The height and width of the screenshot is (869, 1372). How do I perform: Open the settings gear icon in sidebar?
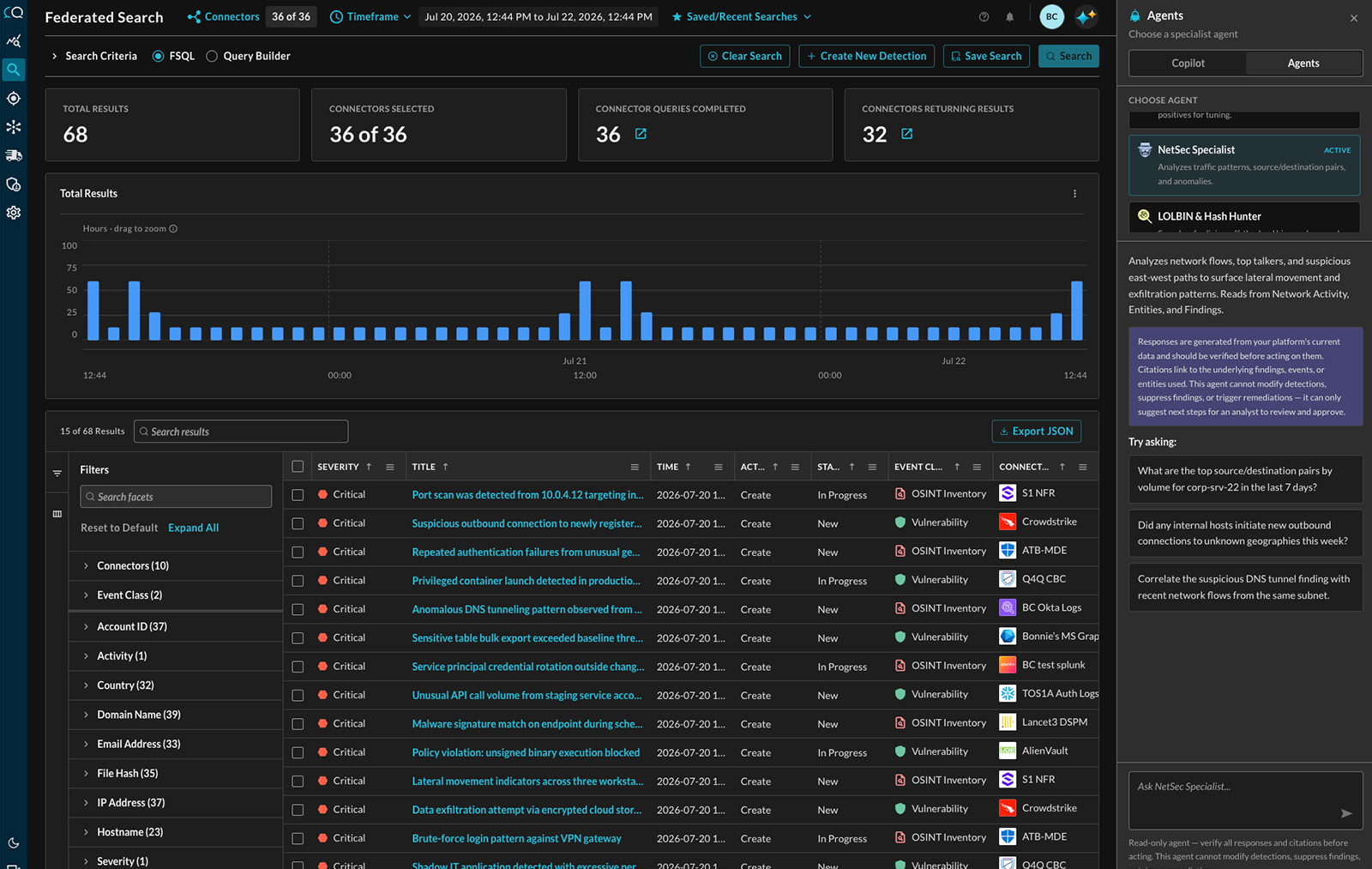pos(13,213)
